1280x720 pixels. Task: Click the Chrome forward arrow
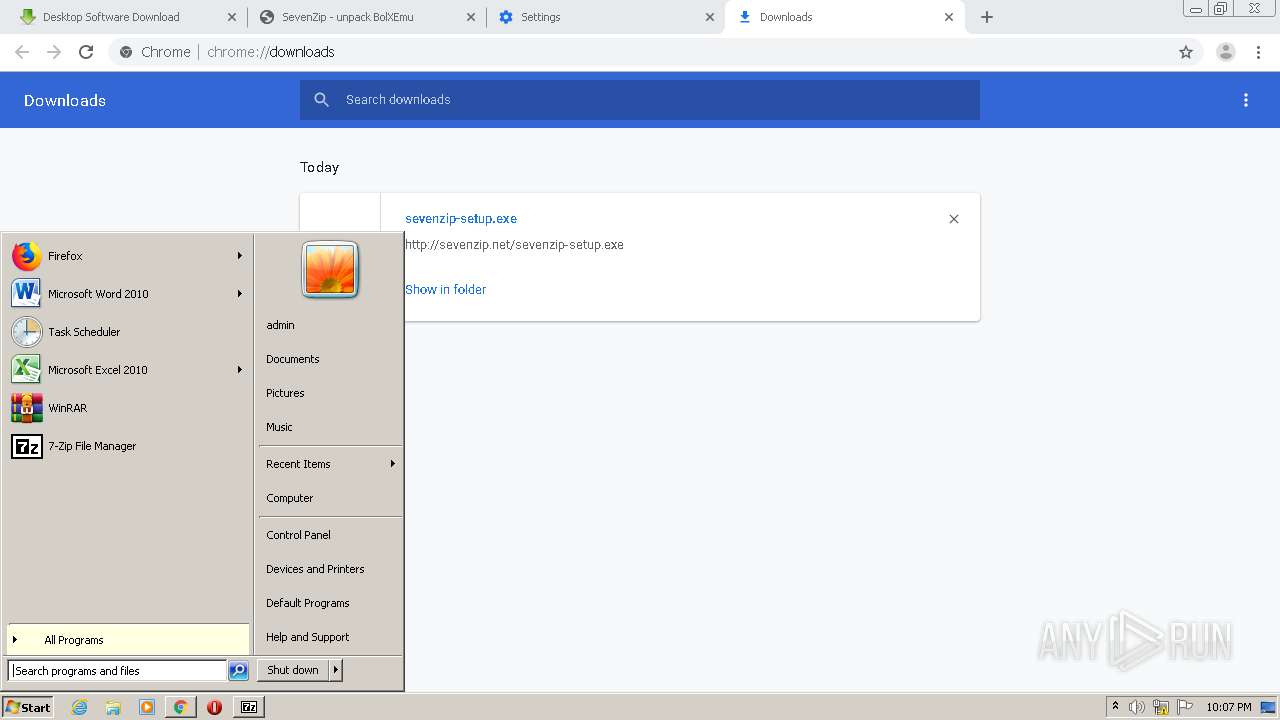coord(54,52)
